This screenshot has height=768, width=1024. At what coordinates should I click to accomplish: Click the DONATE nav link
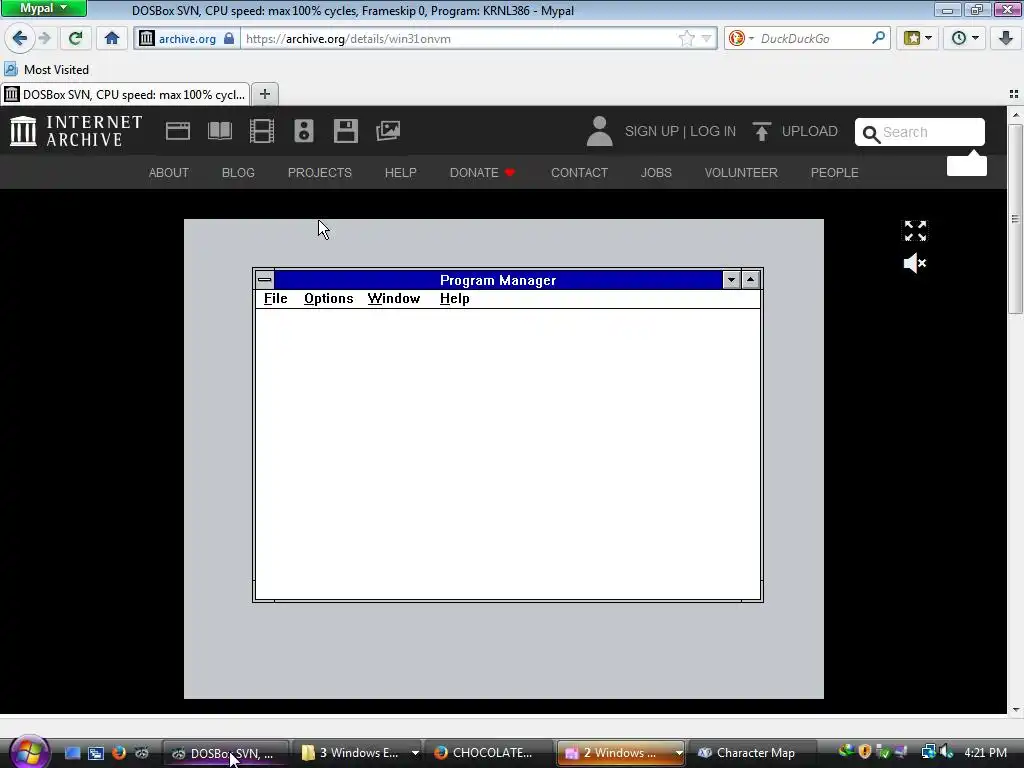click(483, 172)
